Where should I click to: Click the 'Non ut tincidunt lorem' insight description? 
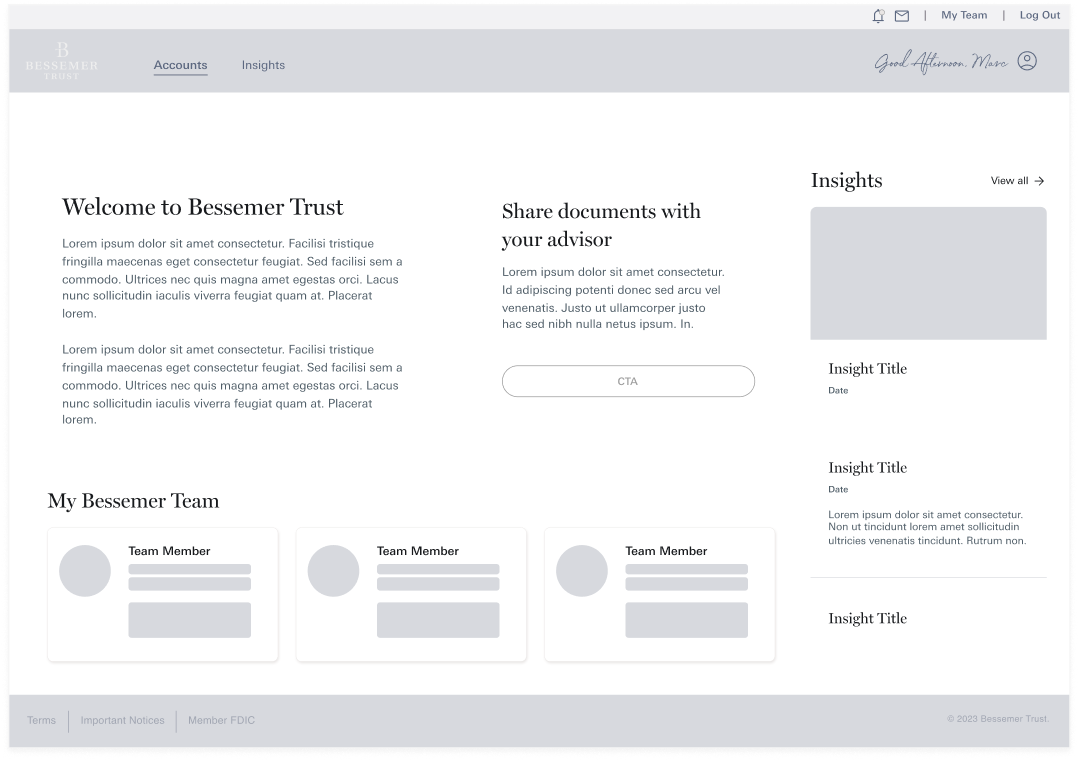(x=927, y=528)
